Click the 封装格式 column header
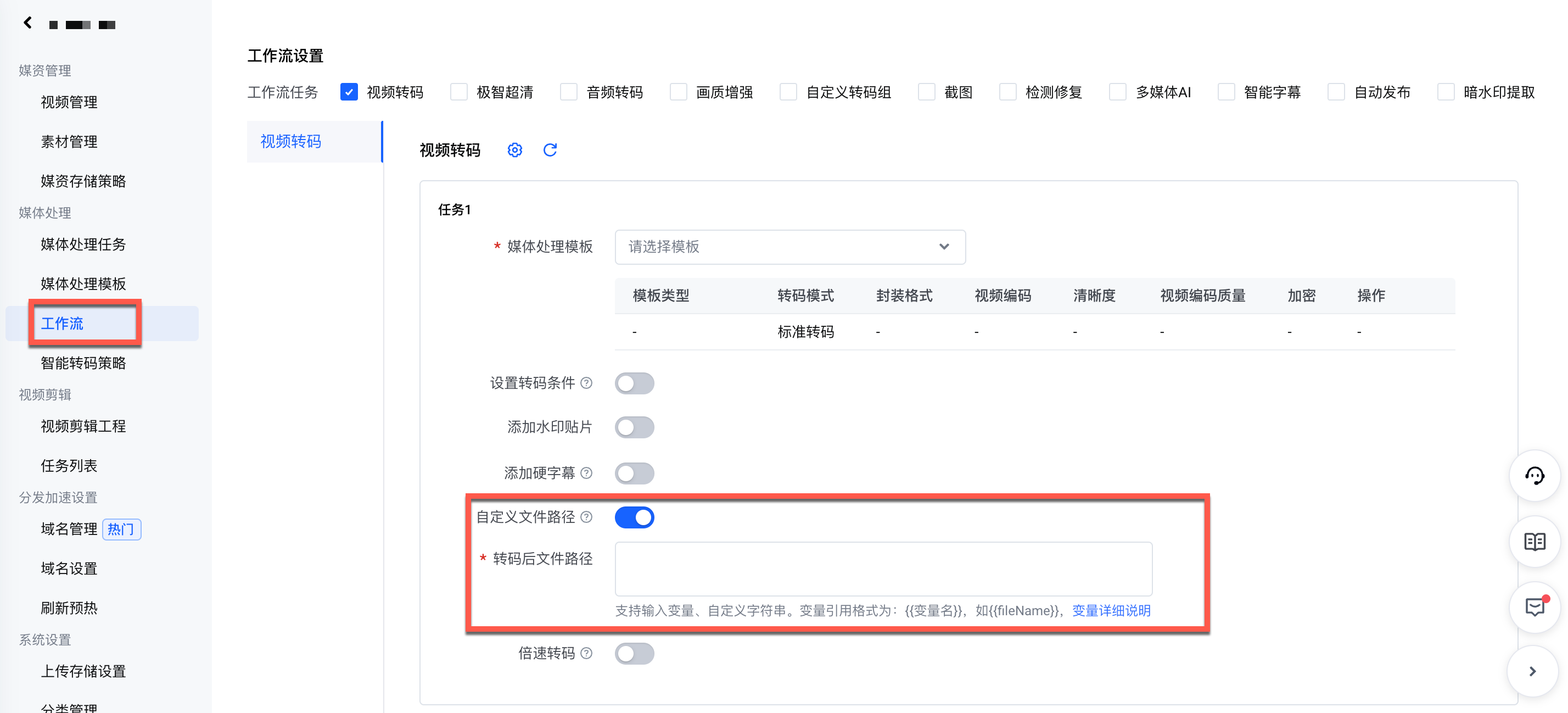1568x713 pixels. click(905, 296)
